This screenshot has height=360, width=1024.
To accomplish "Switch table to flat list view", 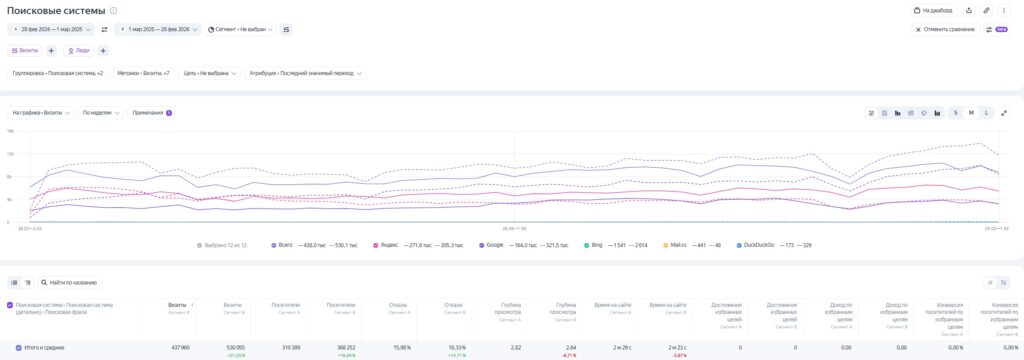I will [x=14, y=282].
